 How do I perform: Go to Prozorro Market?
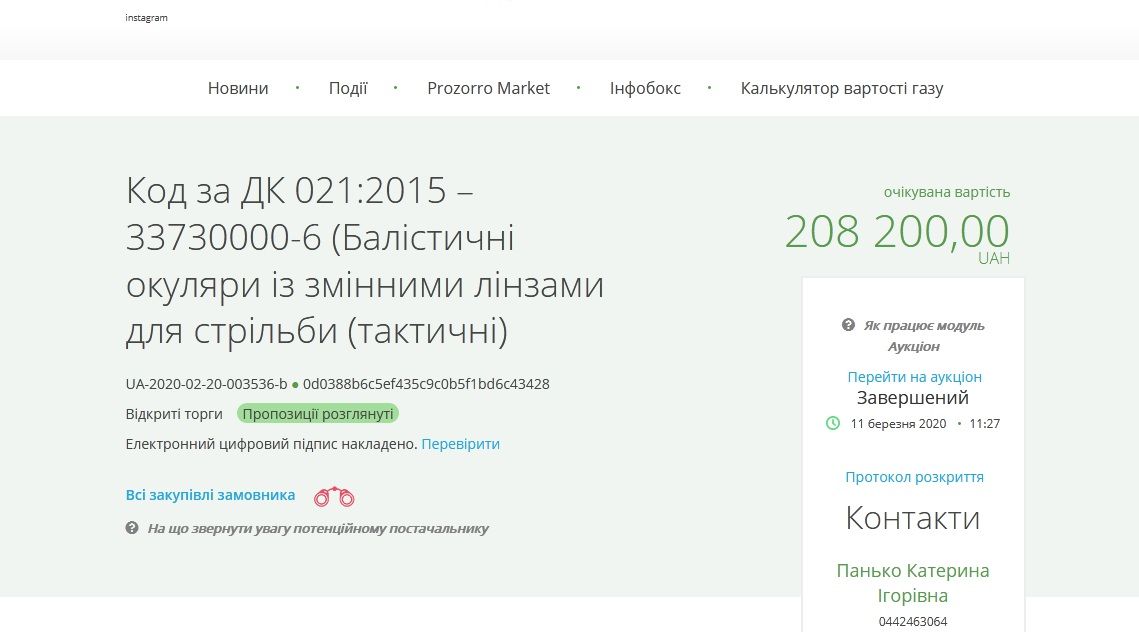tap(488, 88)
